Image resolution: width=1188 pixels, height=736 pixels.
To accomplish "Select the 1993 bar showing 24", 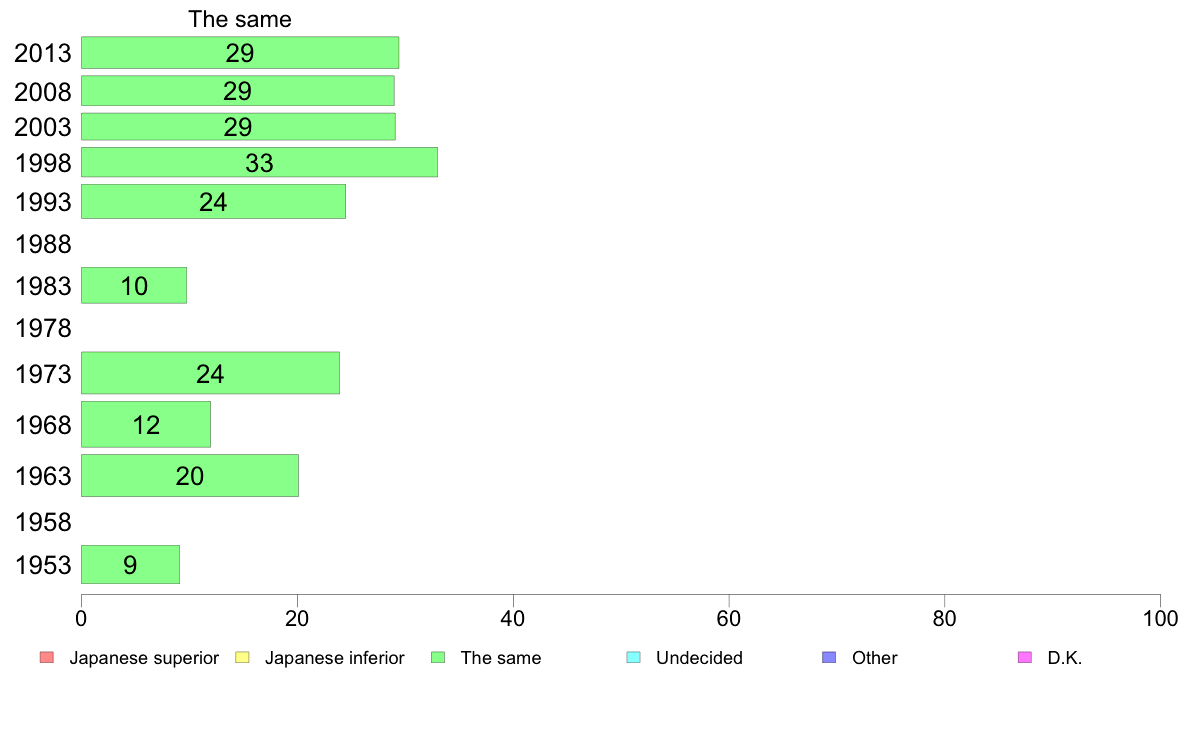I will click(x=213, y=202).
